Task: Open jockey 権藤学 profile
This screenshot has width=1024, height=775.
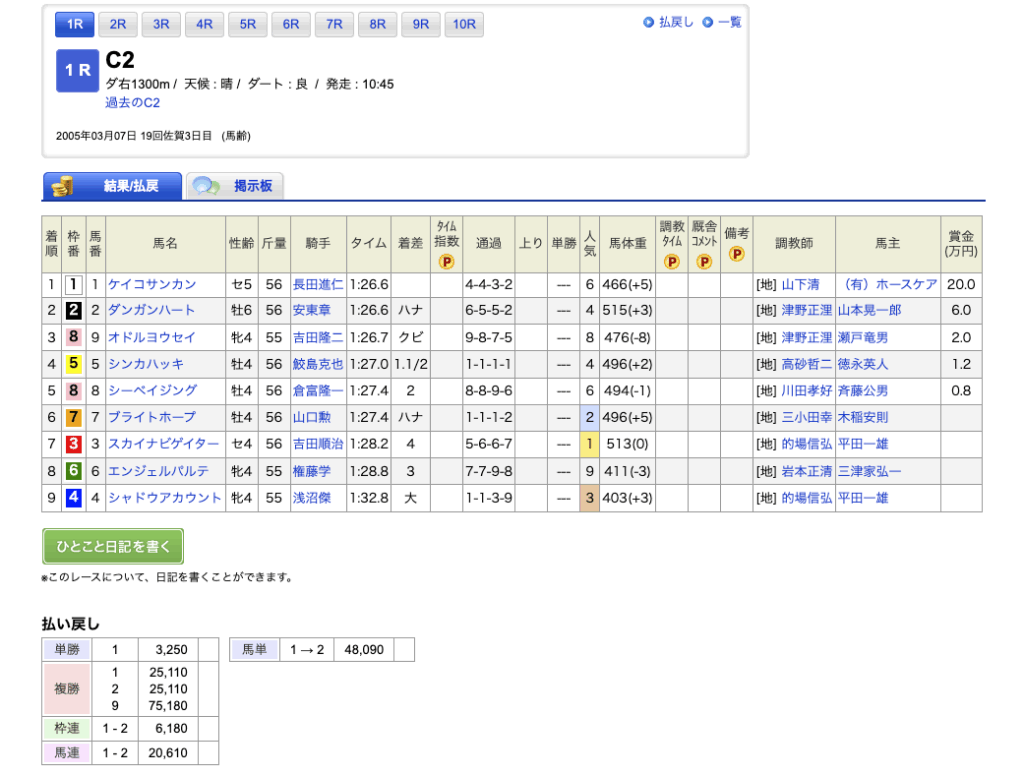Action: tap(312, 471)
